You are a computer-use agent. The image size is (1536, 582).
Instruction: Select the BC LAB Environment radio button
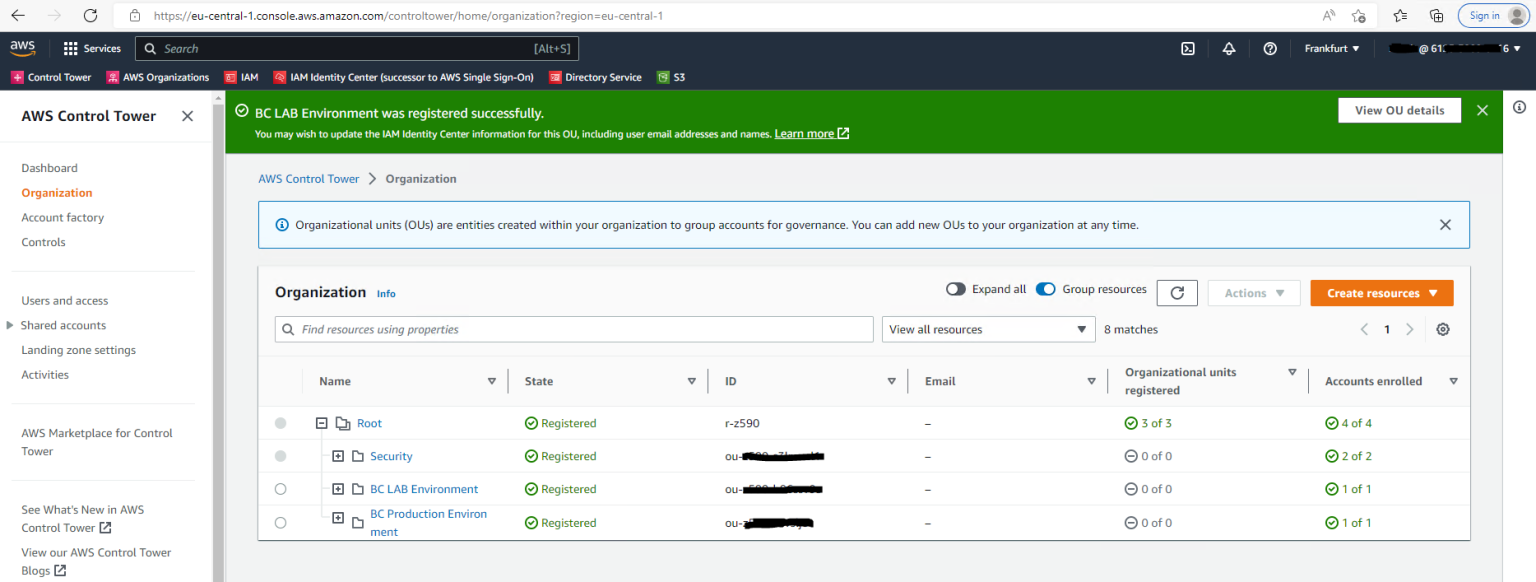[280, 489]
